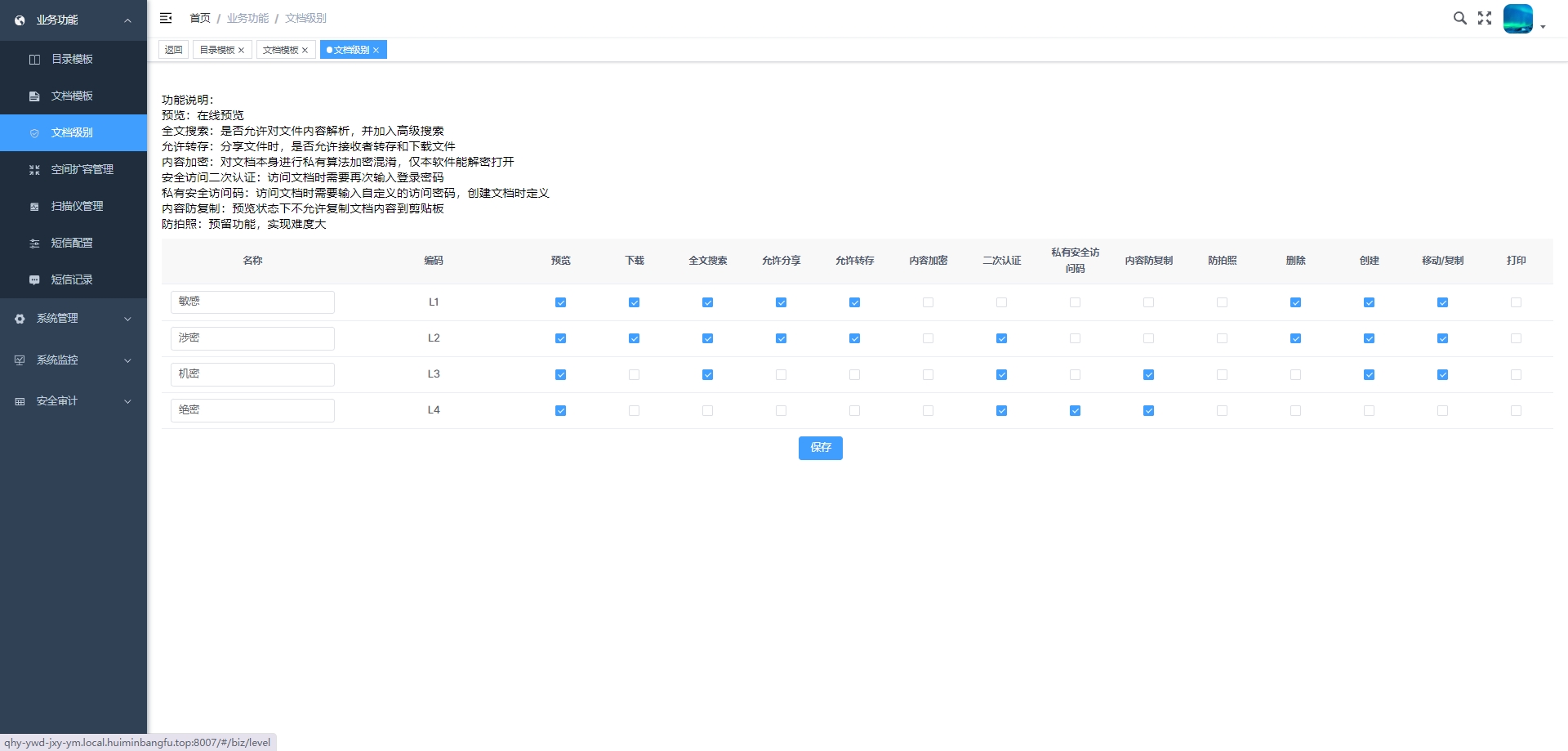The image size is (1568, 751).
Task: Close the 目录模板 tab with its X
Action: coord(241,51)
